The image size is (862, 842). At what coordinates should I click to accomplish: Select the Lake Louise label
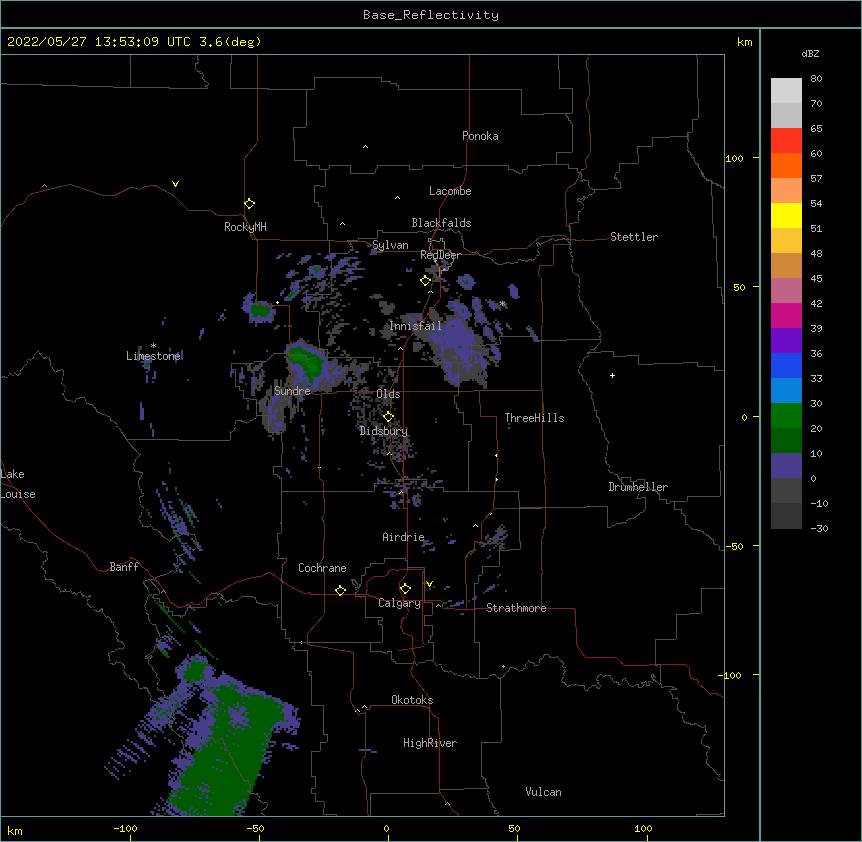click(x=18, y=484)
